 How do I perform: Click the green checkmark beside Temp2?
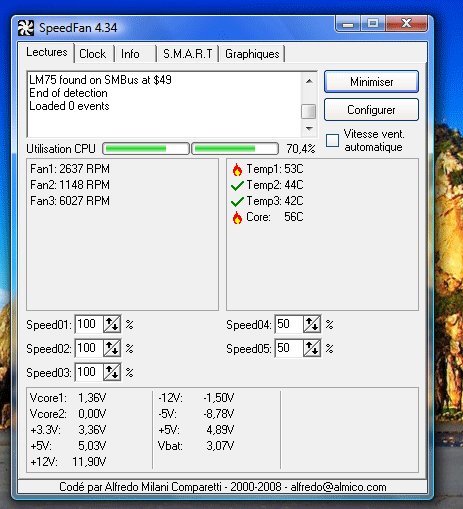click(237, 185)
